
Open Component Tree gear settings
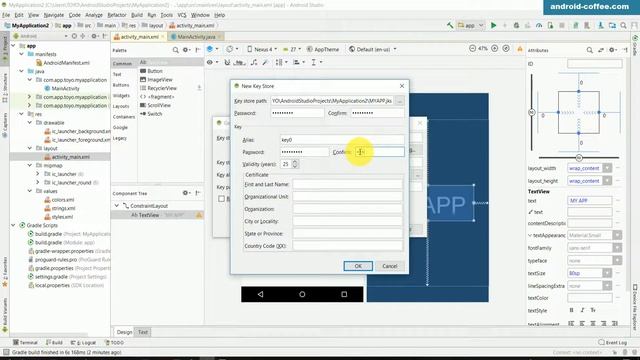[186, 193]
